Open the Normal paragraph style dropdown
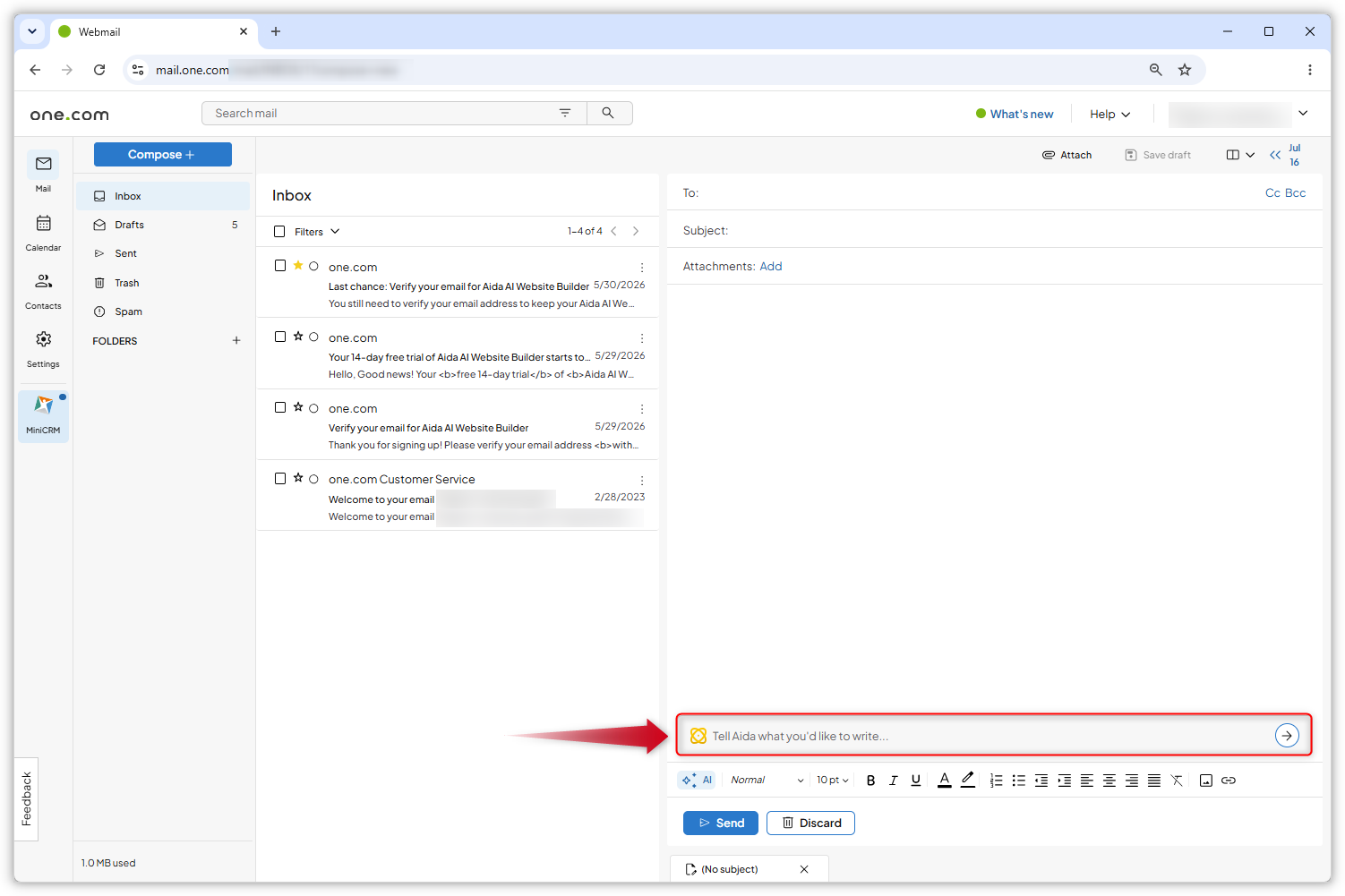Viewport: 1345px width, 896px height. 767,781
